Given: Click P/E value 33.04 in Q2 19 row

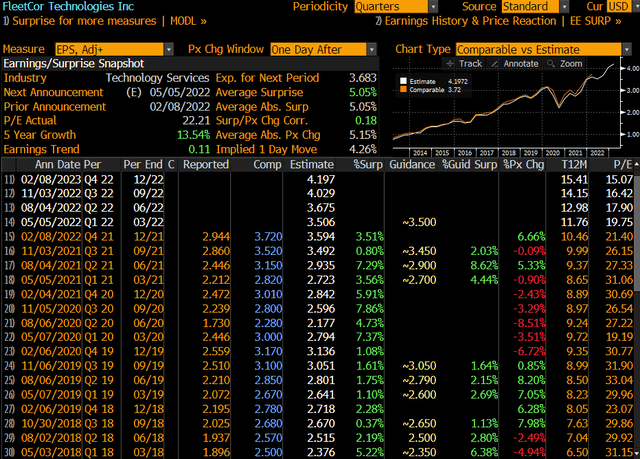Looking at the screenshot, I should click(619, 380).
